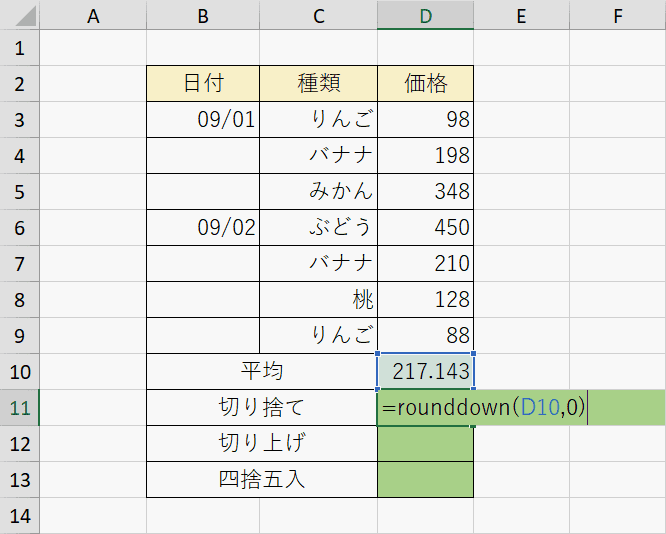Select cell E3 right of 98
The height and width of the screenshot is (534, 666).
click(x=522, y=120)
